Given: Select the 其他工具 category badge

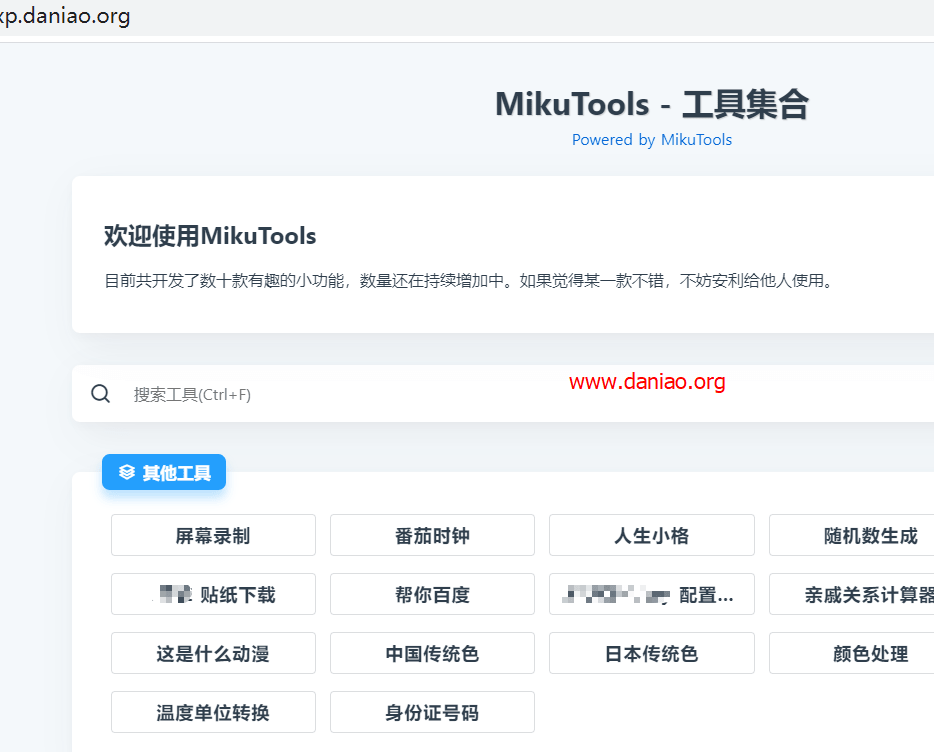Looking at the screenshot, I should 164,472.
